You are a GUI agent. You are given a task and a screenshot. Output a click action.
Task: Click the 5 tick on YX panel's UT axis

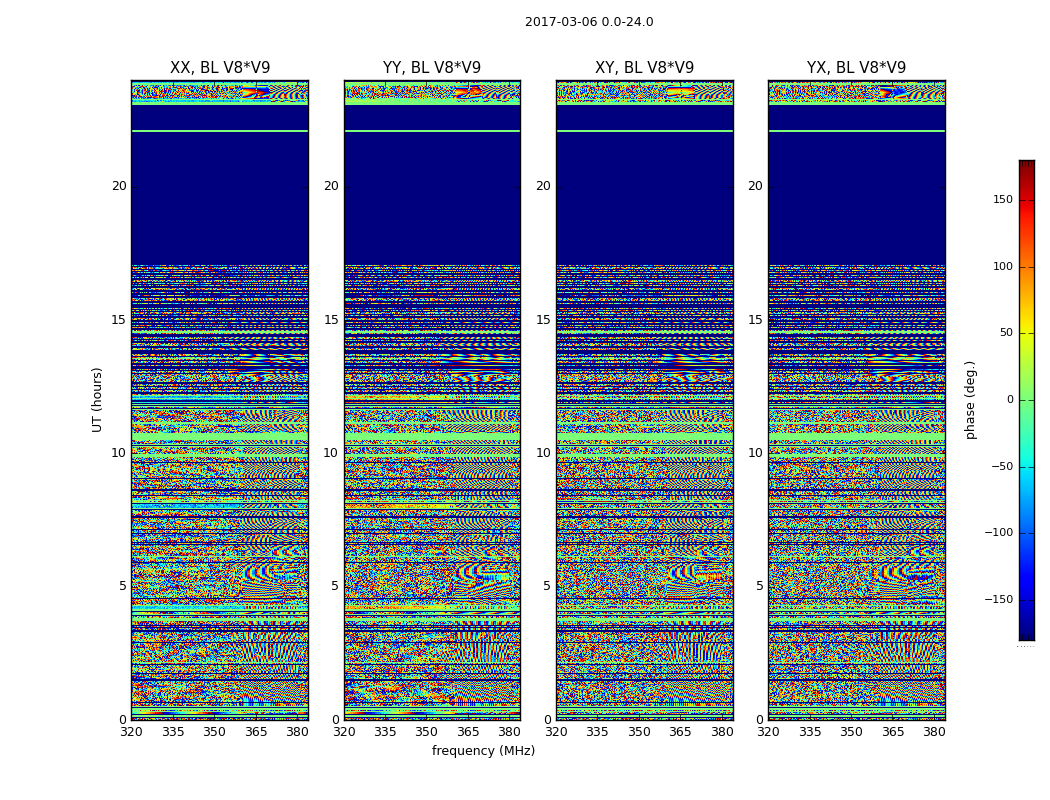[759, 586]
